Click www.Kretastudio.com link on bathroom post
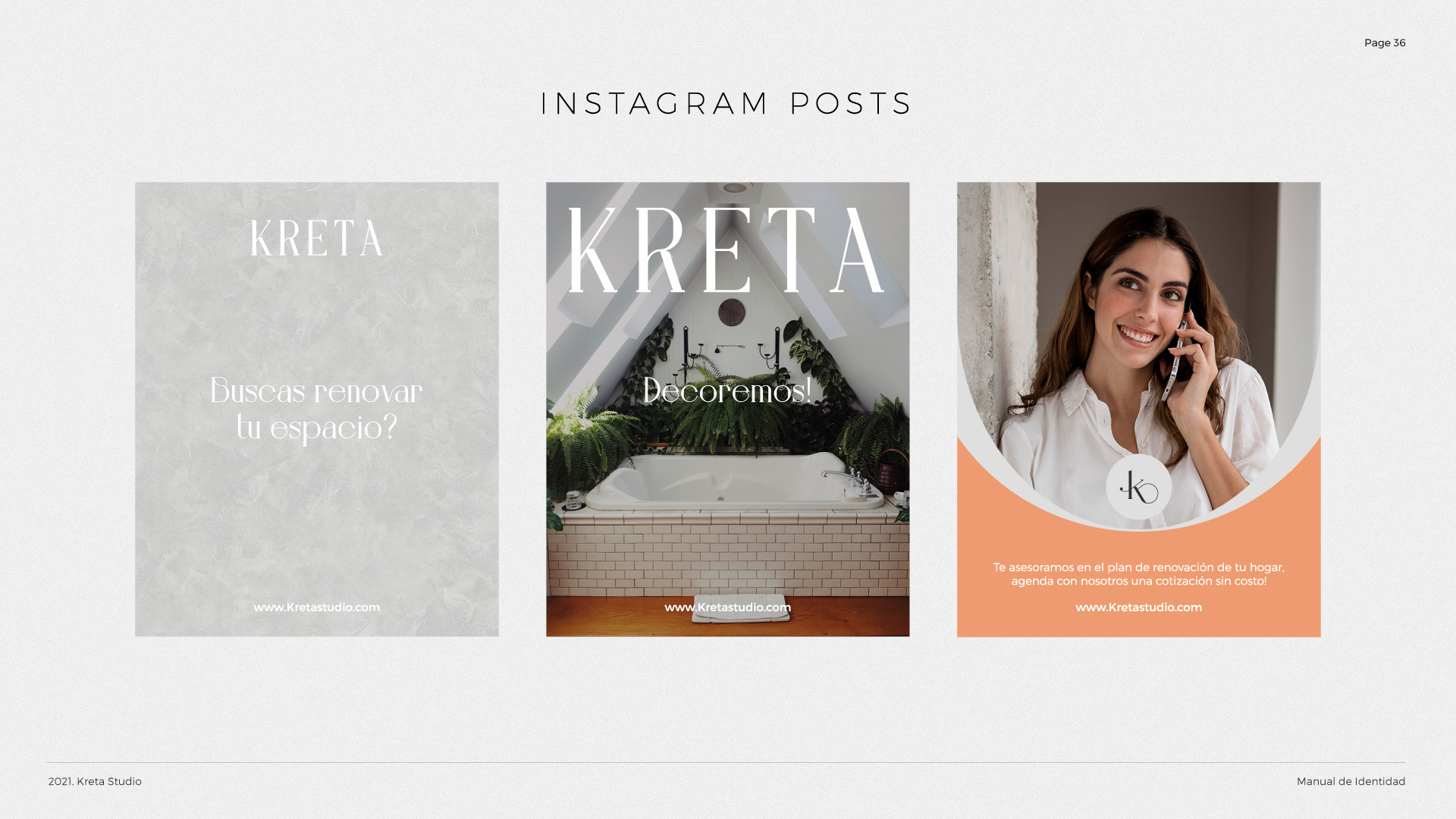Screen dimensions: 1456x819 click(x=728, y=607)
